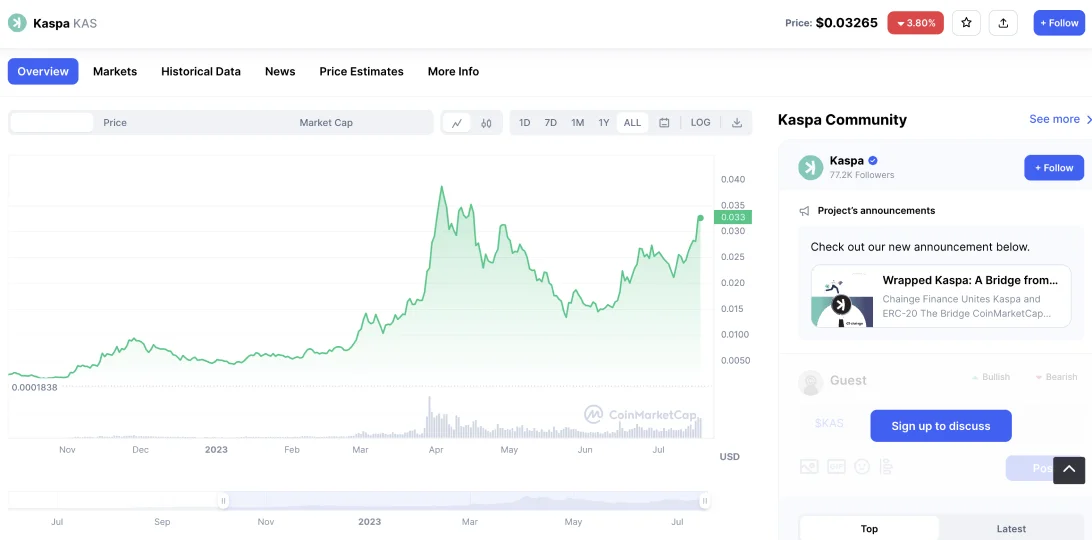Open the Wrapped Kaspa announcement thumbnail
Screen dimensions: 1092x540
[x=841, y=300]
